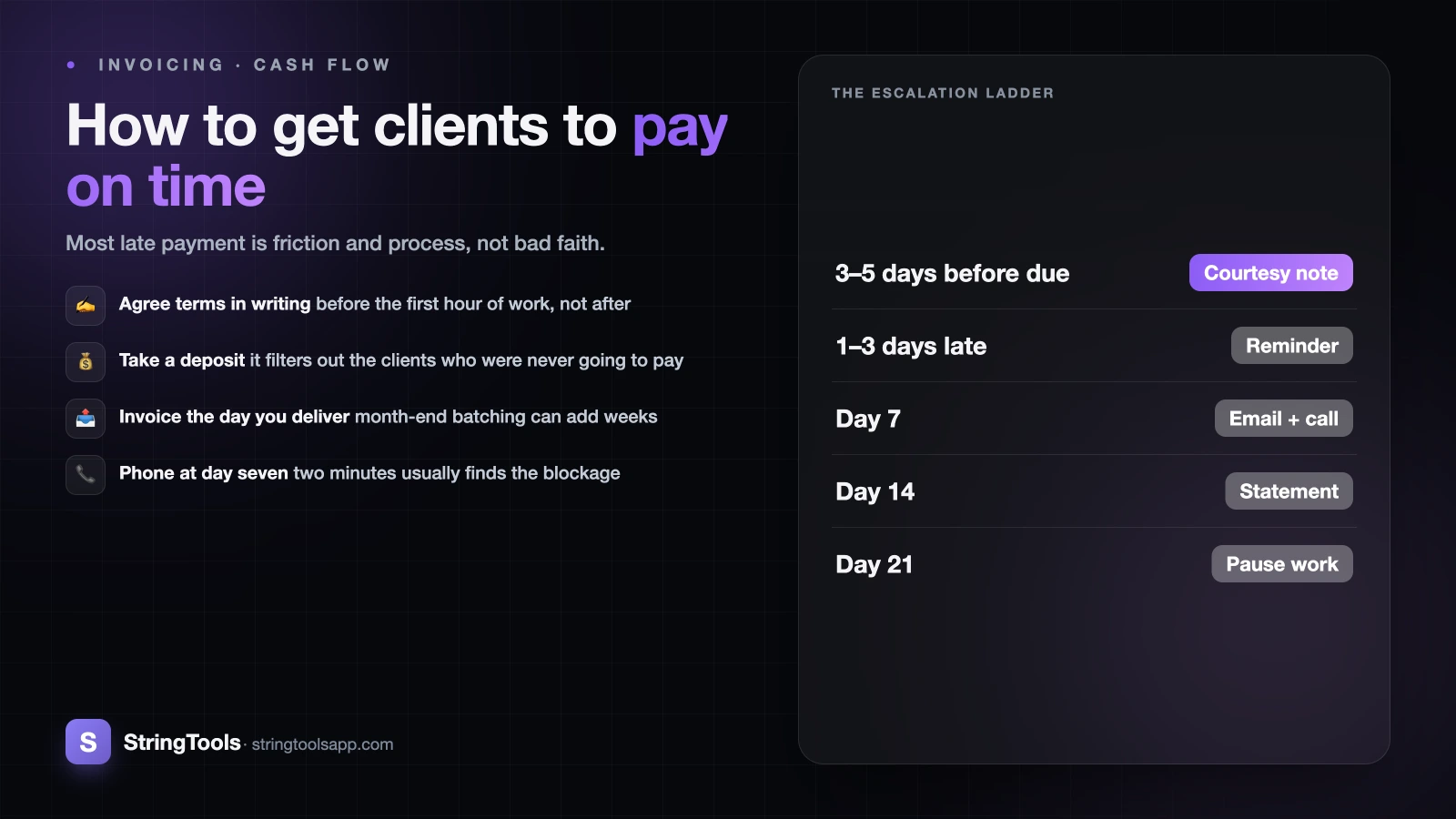Click the phone icon beside Phone at day seven

click(x=86, y=475)
